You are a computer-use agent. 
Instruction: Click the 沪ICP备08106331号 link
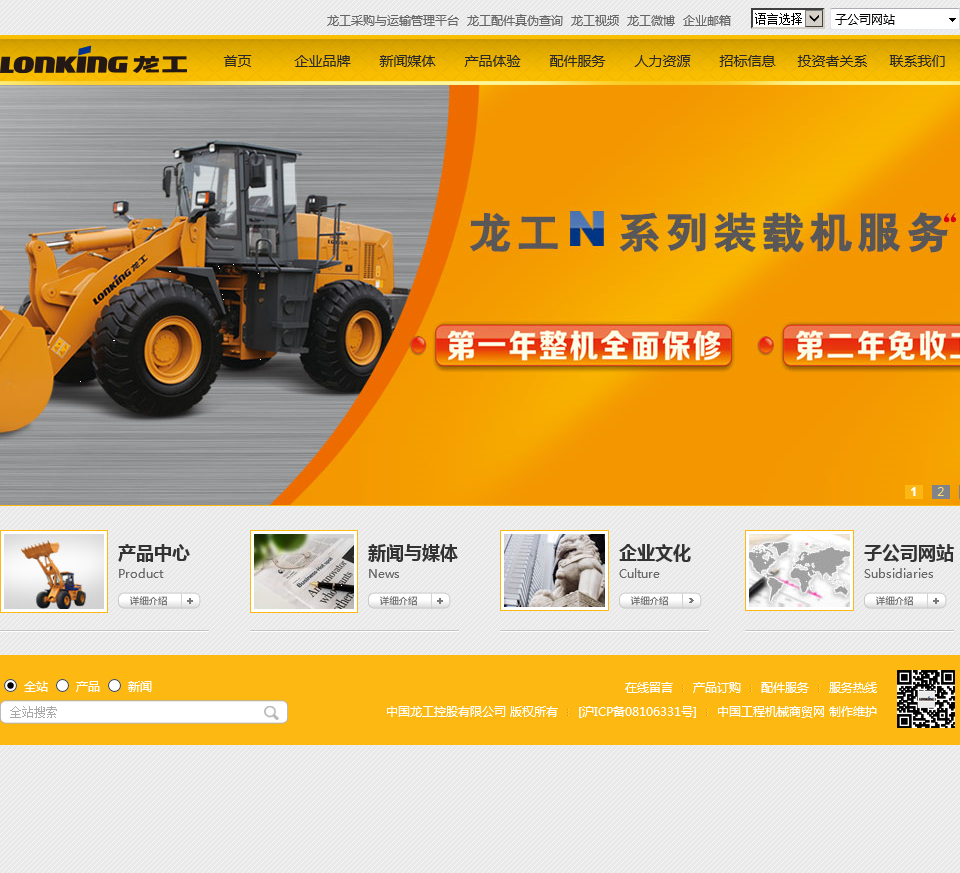coord(637,712)
